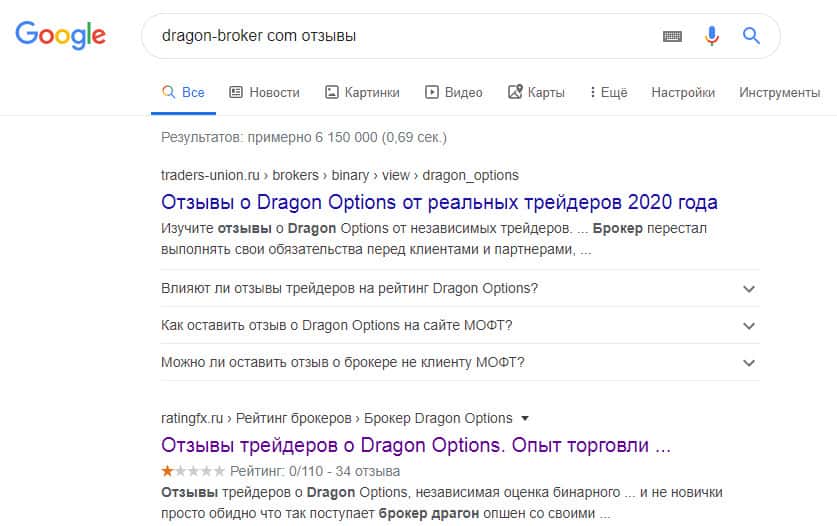Click the Google logo

click(x=60, y=36)
